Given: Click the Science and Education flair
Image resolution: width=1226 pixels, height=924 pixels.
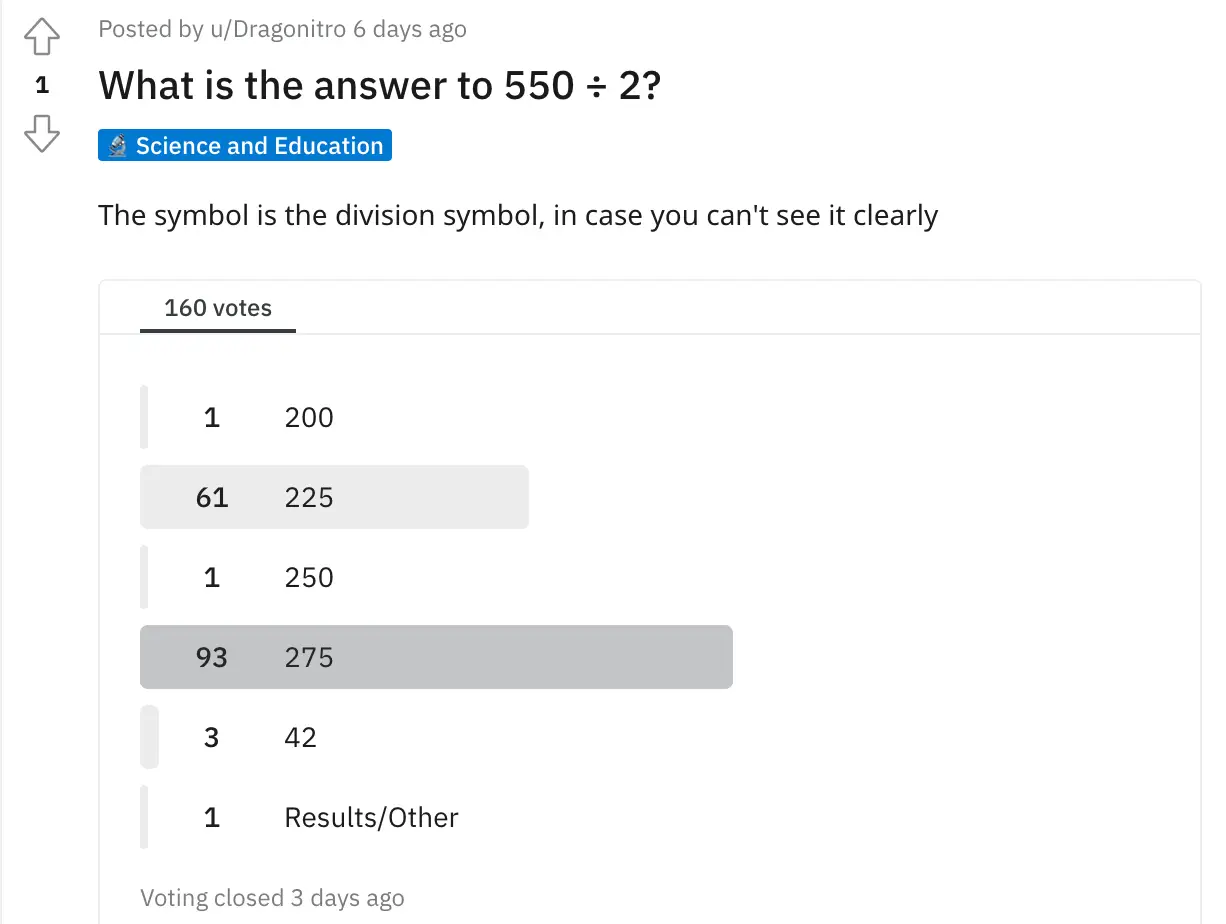Looking at the screenshot, I should [244, 145].
